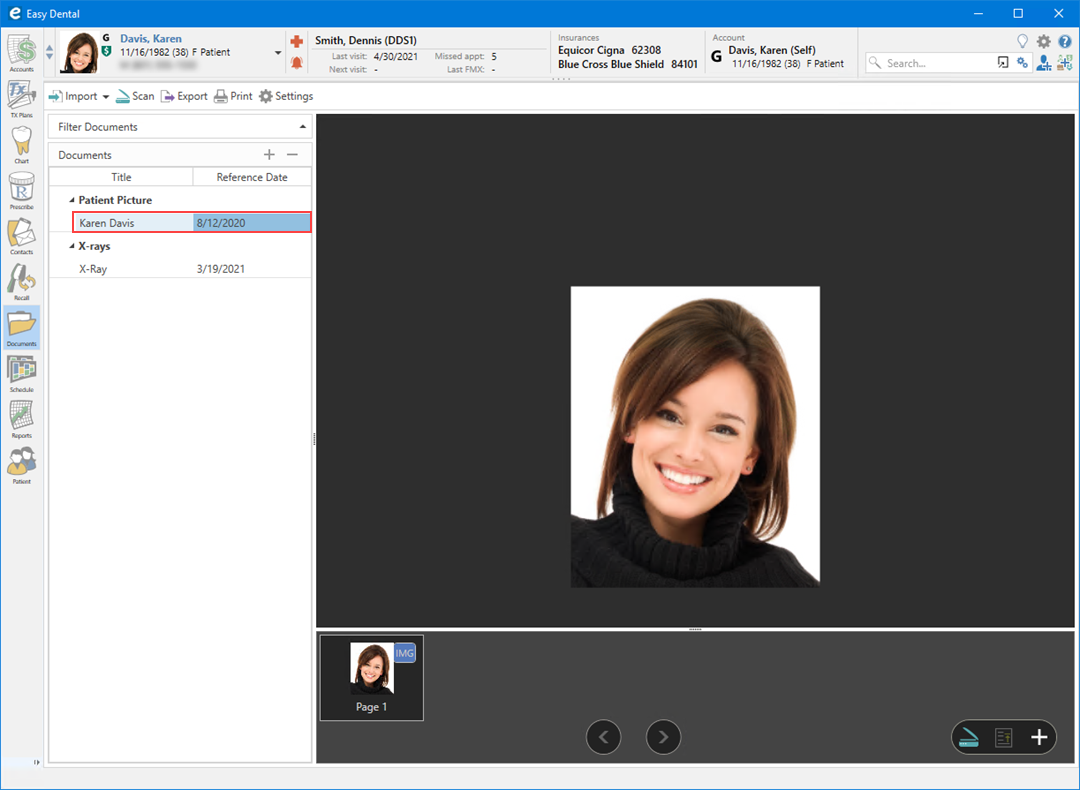Screen dimensions: 1080x790
Task: Collapse the X-rays tree group
Action: (72, 247)
